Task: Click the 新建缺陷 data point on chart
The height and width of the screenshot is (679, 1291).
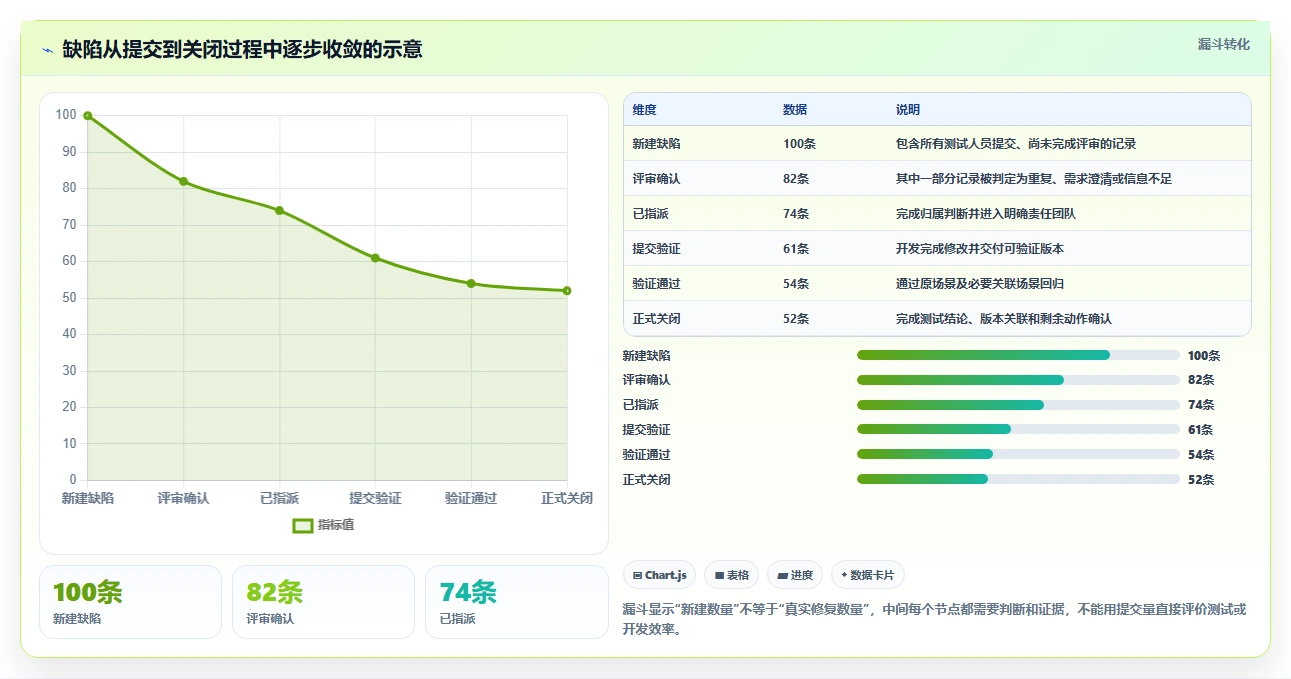Action: point(88,116)
